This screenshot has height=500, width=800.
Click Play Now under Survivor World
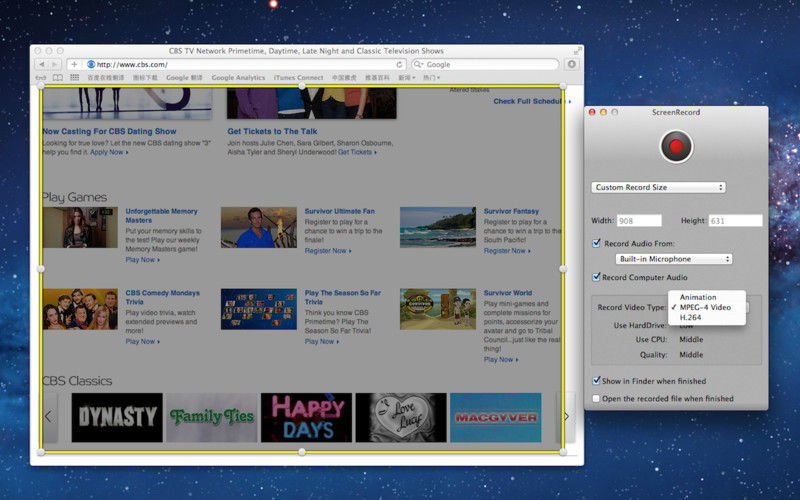tap(501, 359)
